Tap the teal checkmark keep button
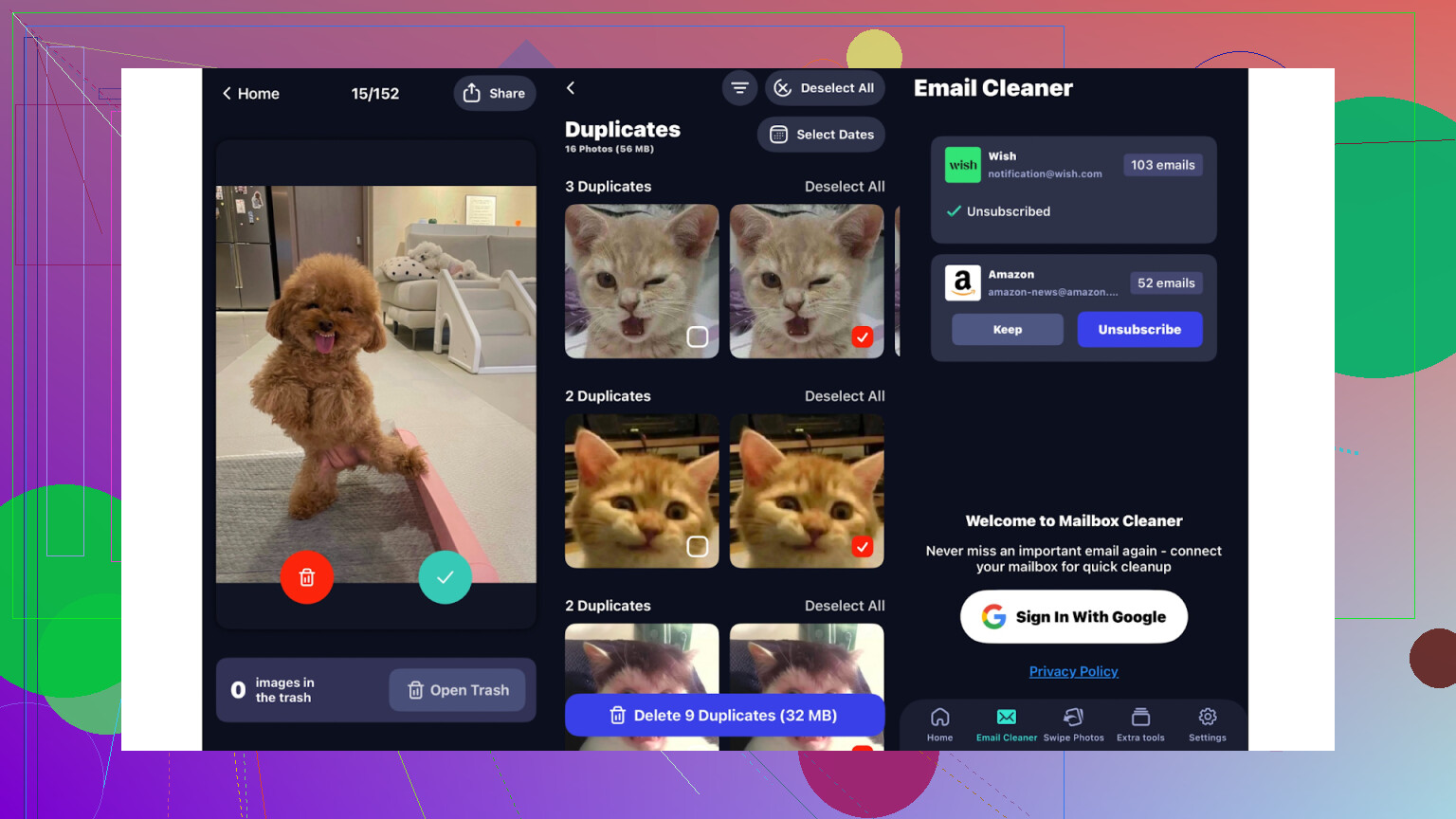This screenshot has width=1456, height=819. pyautogui.click(x=446, y=576)
